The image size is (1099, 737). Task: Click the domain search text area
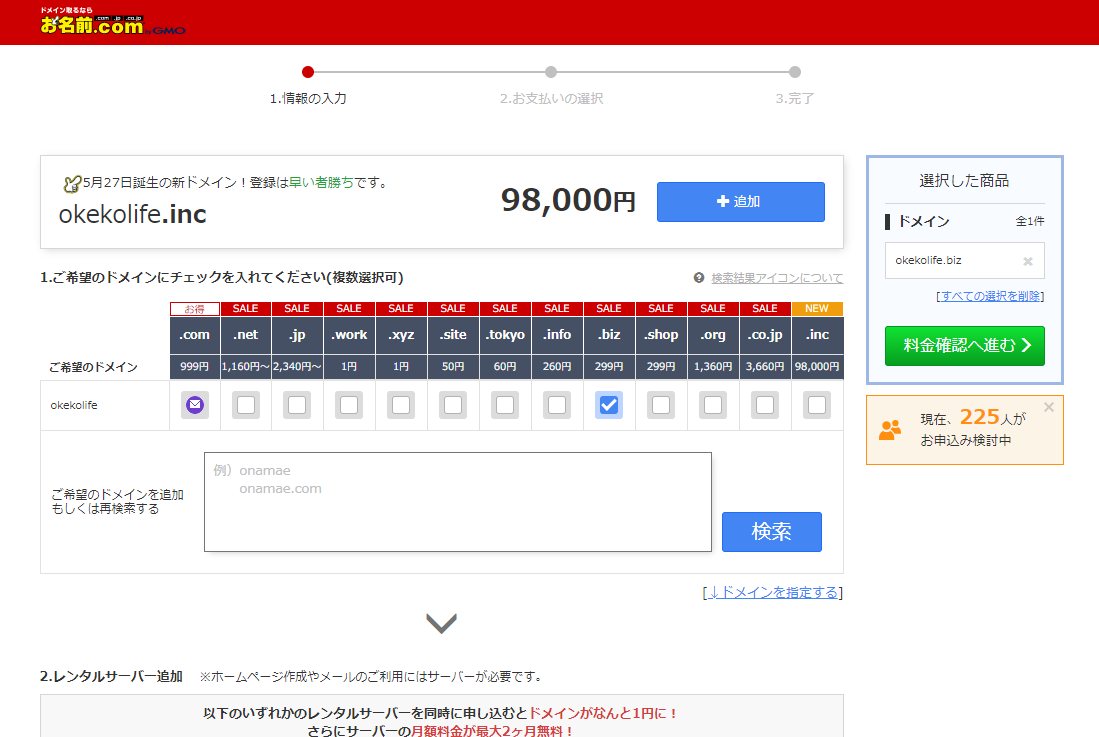tap(457, 502)
